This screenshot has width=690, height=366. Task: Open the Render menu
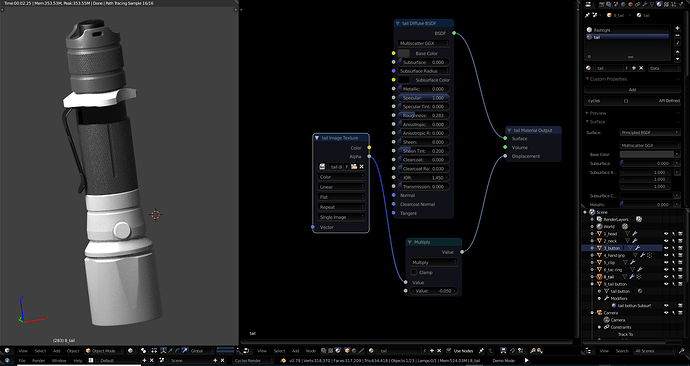[x=39, y=360]
